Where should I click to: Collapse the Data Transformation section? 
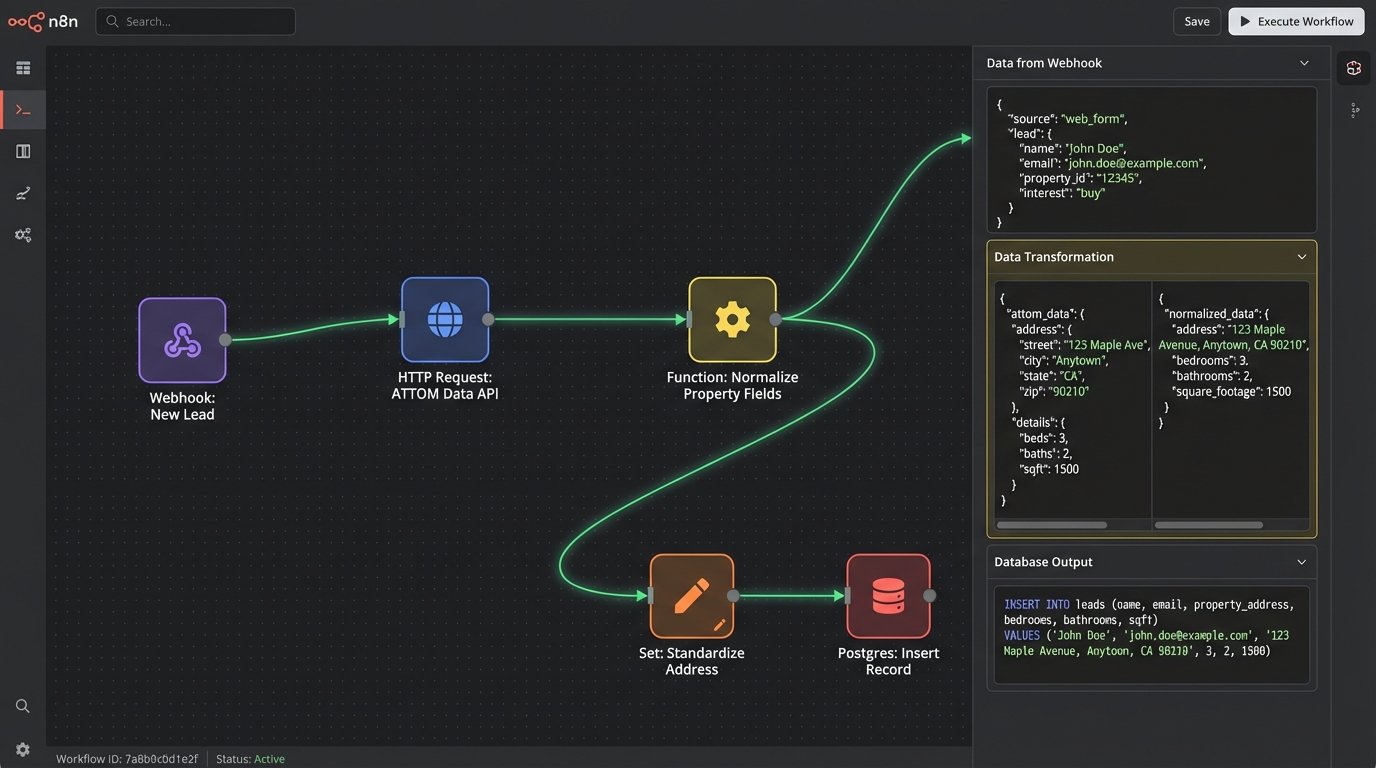pos(1302,257)
